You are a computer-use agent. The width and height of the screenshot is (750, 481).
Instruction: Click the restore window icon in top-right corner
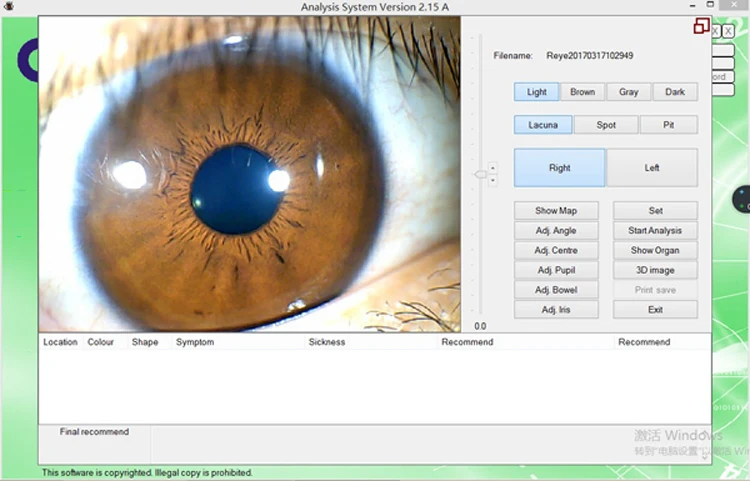(702, 26)
